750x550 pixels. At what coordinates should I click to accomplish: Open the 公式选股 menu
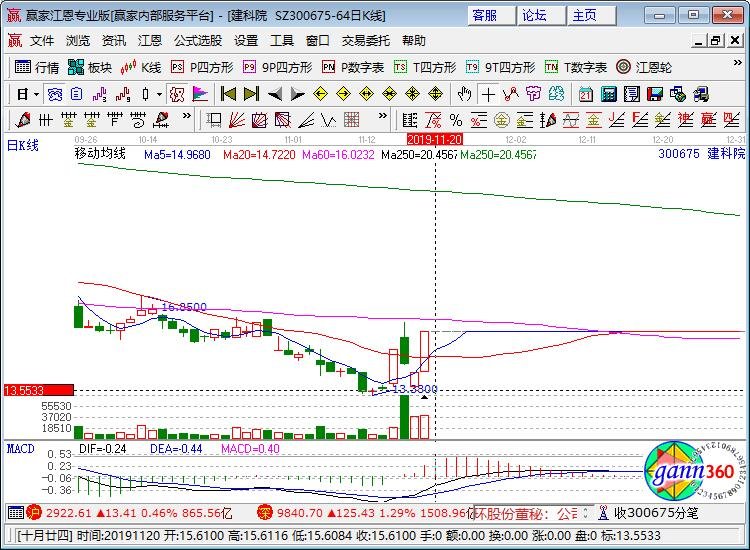tap(198, 41)
